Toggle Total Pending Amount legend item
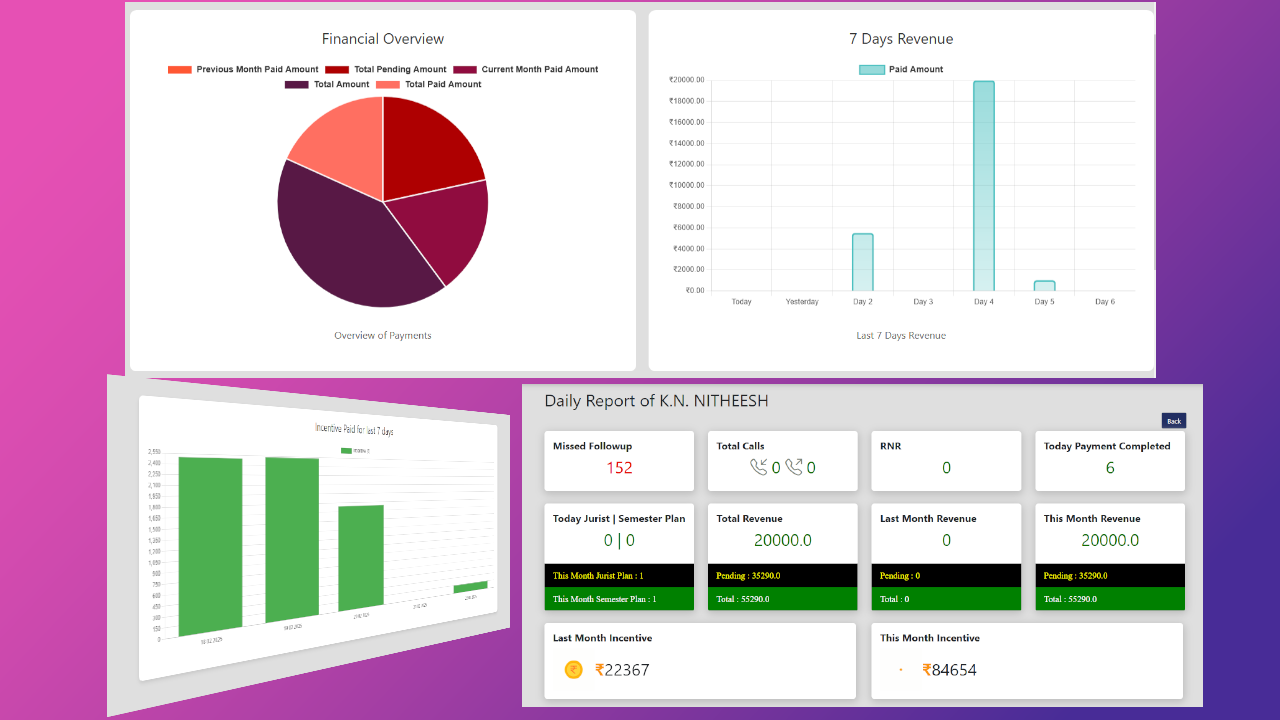 coord(386,70)
